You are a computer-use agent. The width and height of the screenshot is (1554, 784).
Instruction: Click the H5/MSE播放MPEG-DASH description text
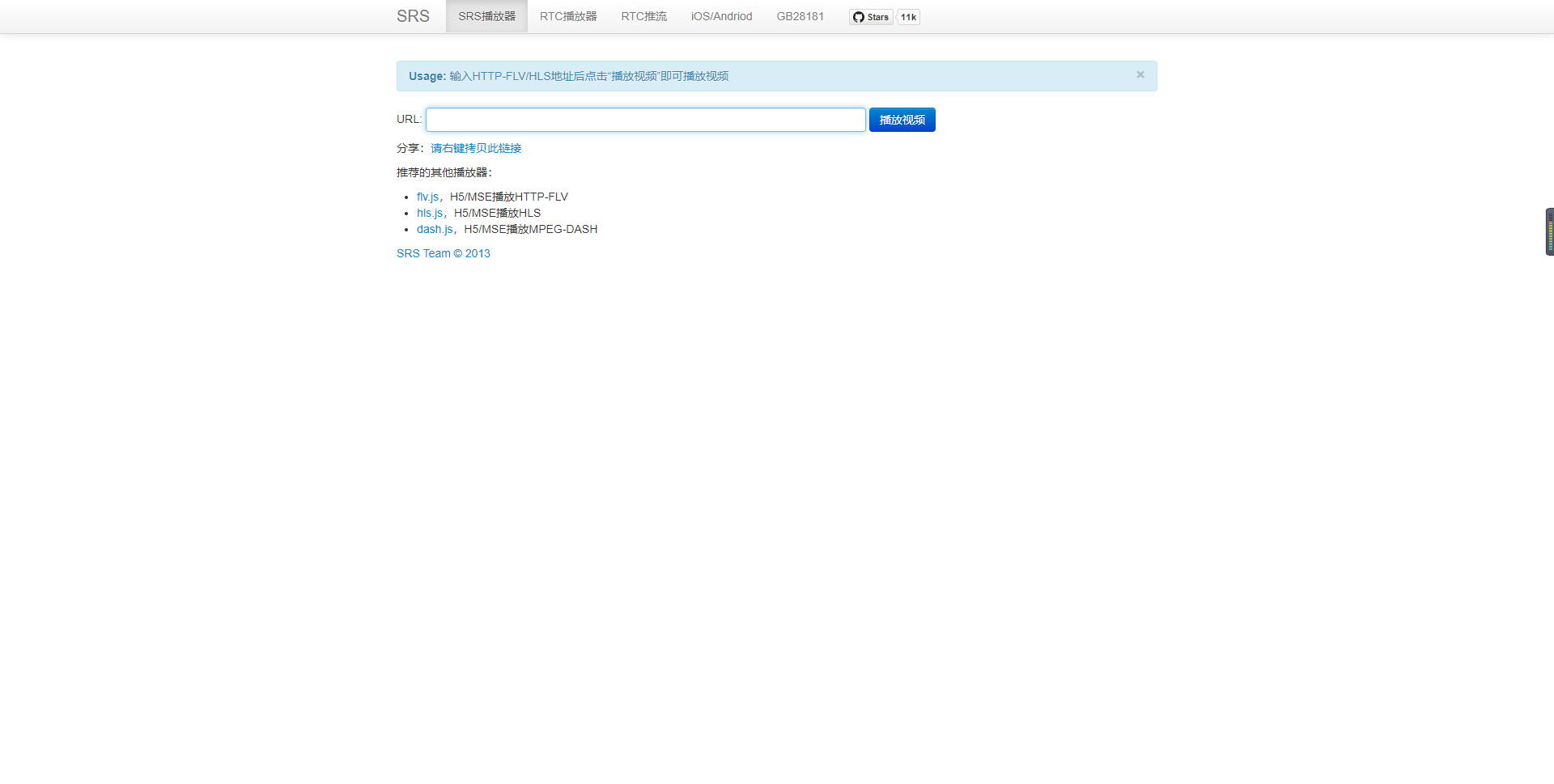(x=531, y=229)
